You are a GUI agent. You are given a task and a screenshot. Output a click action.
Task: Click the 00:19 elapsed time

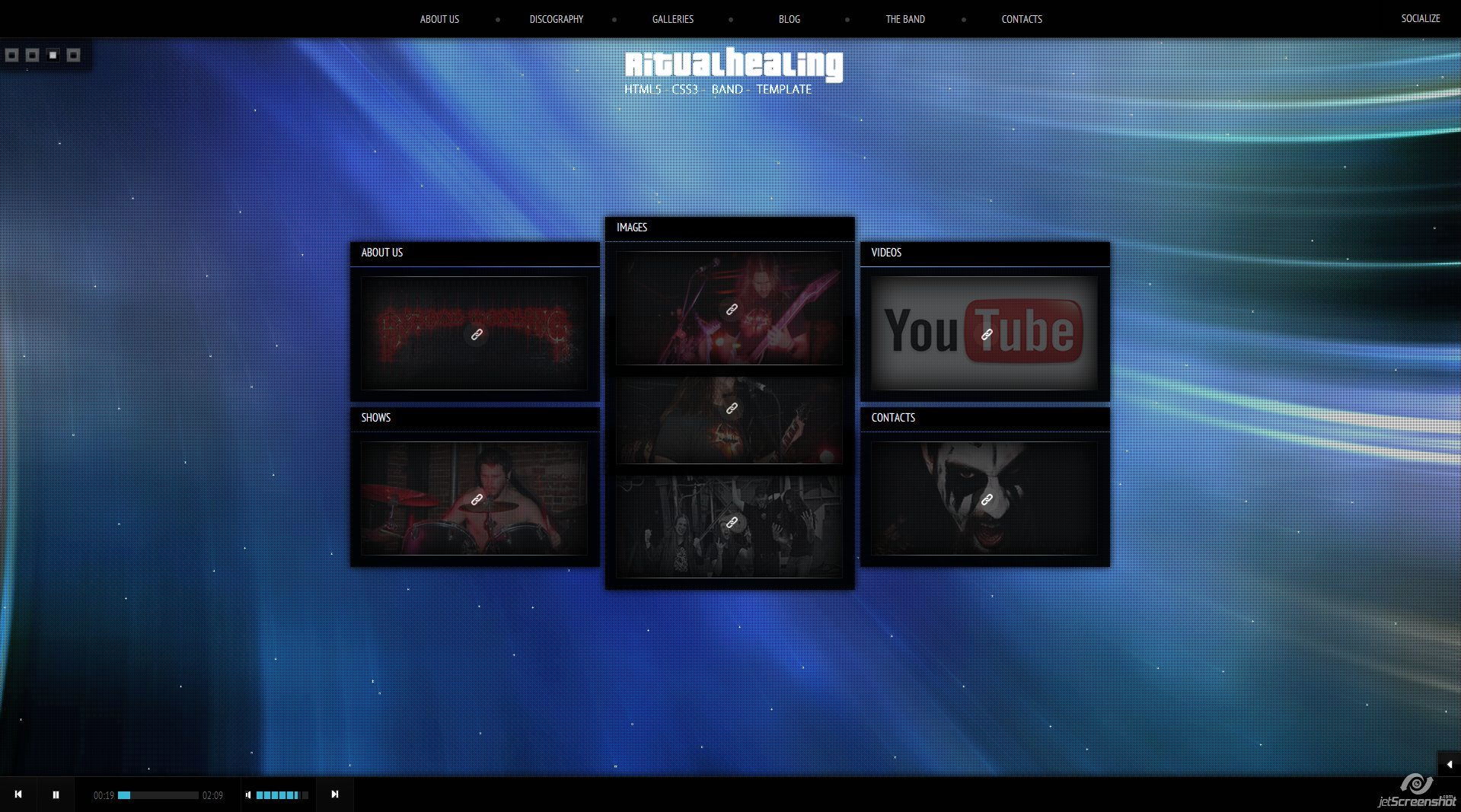(104, 795)
